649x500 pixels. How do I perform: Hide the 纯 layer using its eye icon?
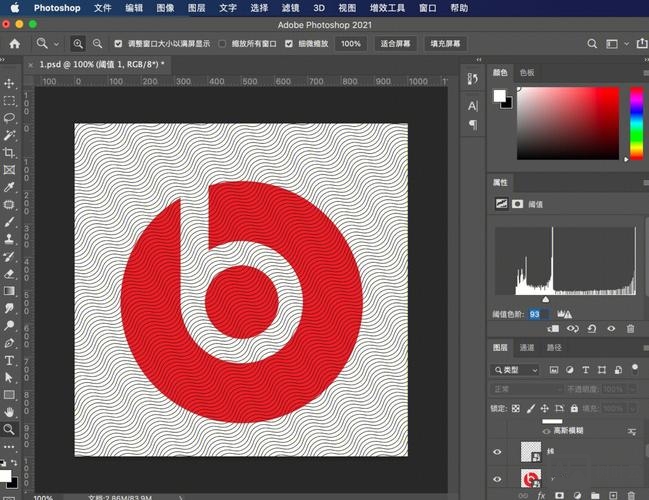click(x=497, y=452)
